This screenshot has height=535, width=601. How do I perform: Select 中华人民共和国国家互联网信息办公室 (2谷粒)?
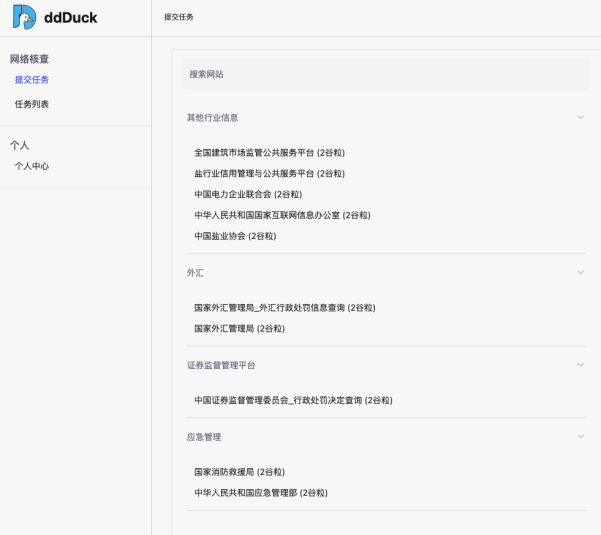(x=282, y=215)
